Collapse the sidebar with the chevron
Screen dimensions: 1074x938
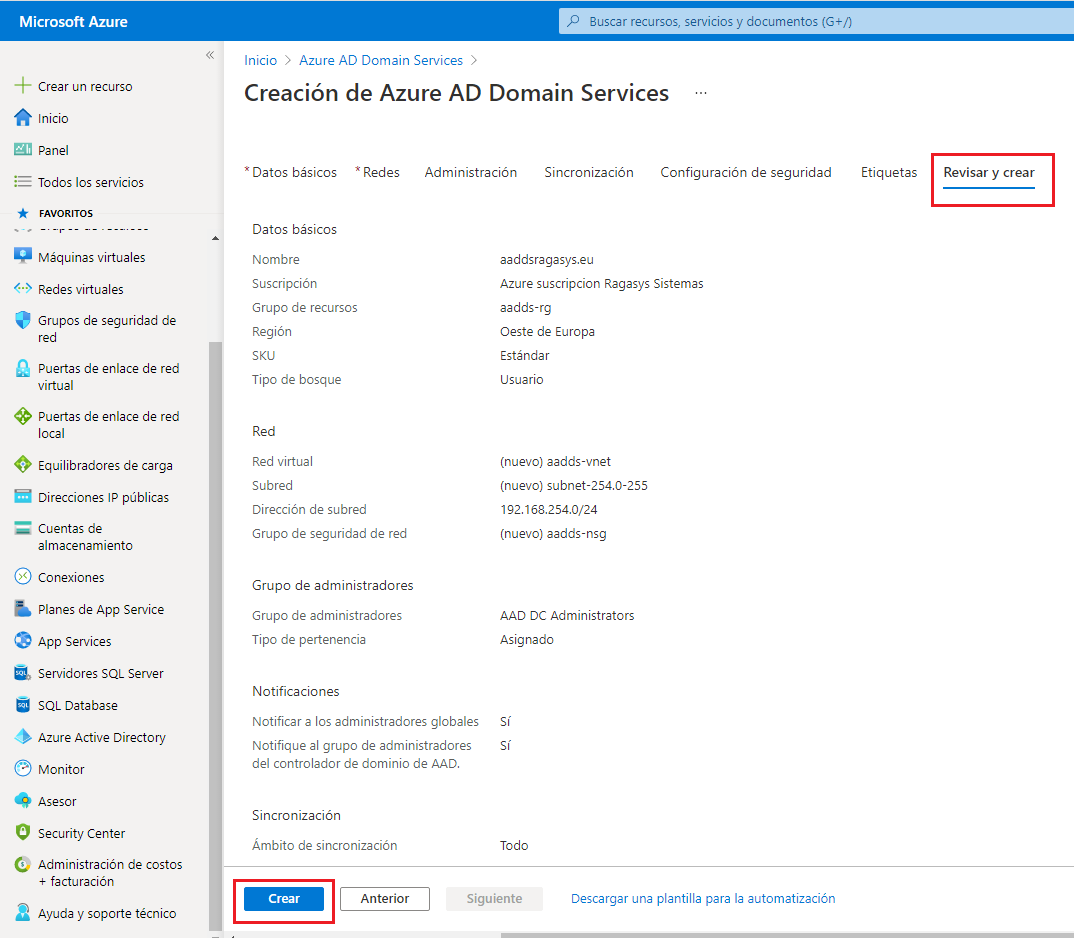coord(210,55)
